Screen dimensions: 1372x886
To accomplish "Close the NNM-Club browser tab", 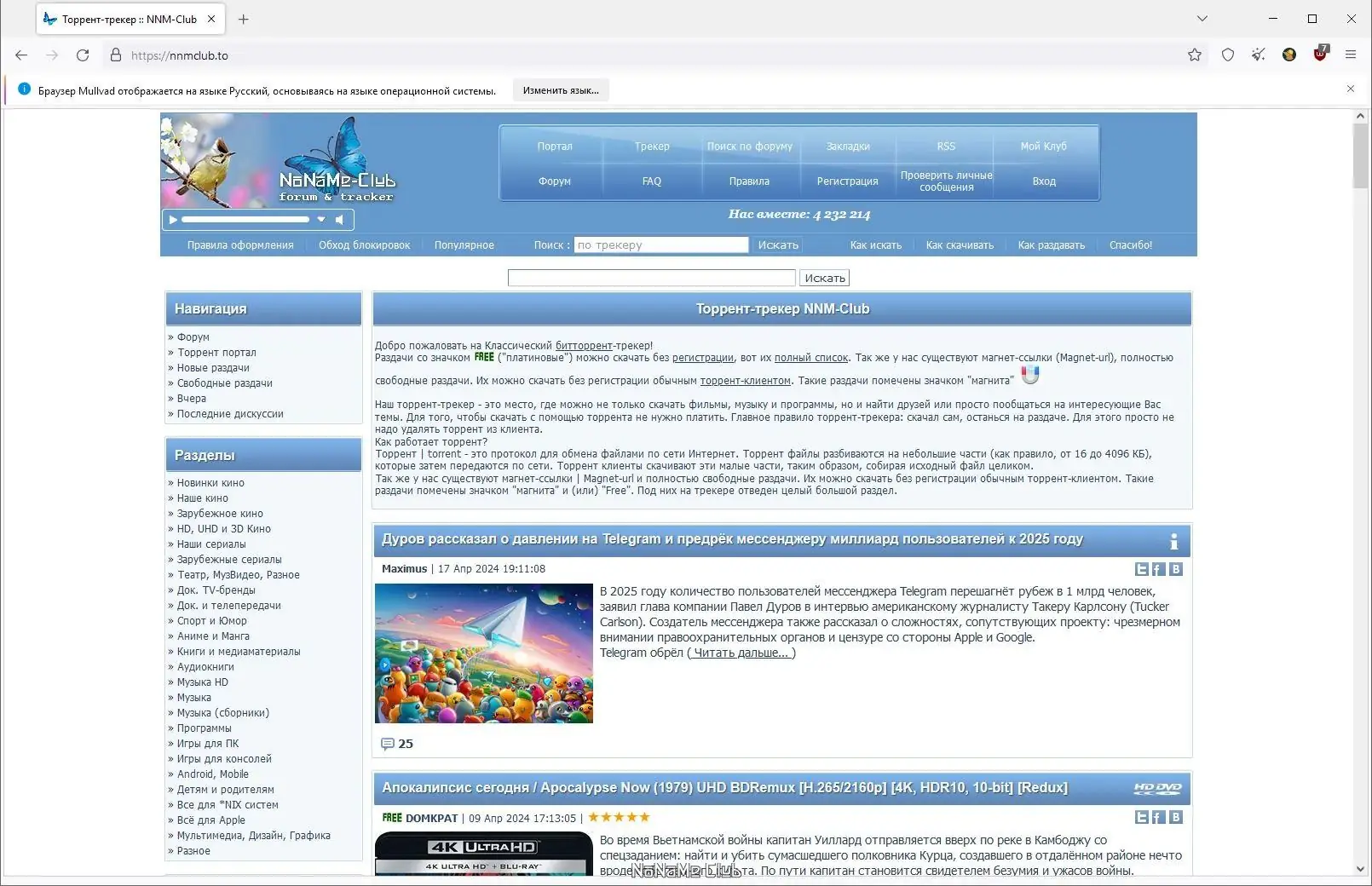I will click(x=211, y=19).
